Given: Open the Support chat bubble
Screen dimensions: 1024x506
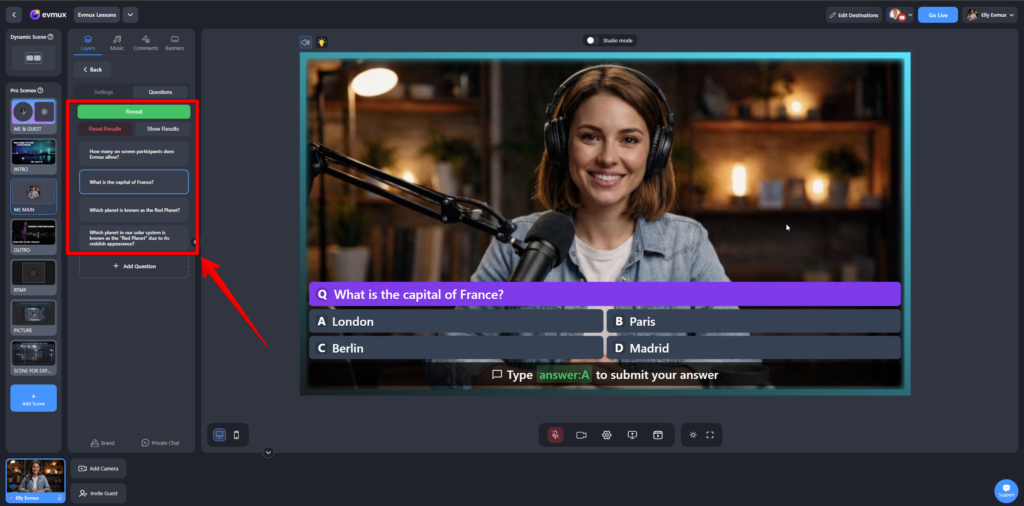Looking at the screenshot, I should [1005, 490].
